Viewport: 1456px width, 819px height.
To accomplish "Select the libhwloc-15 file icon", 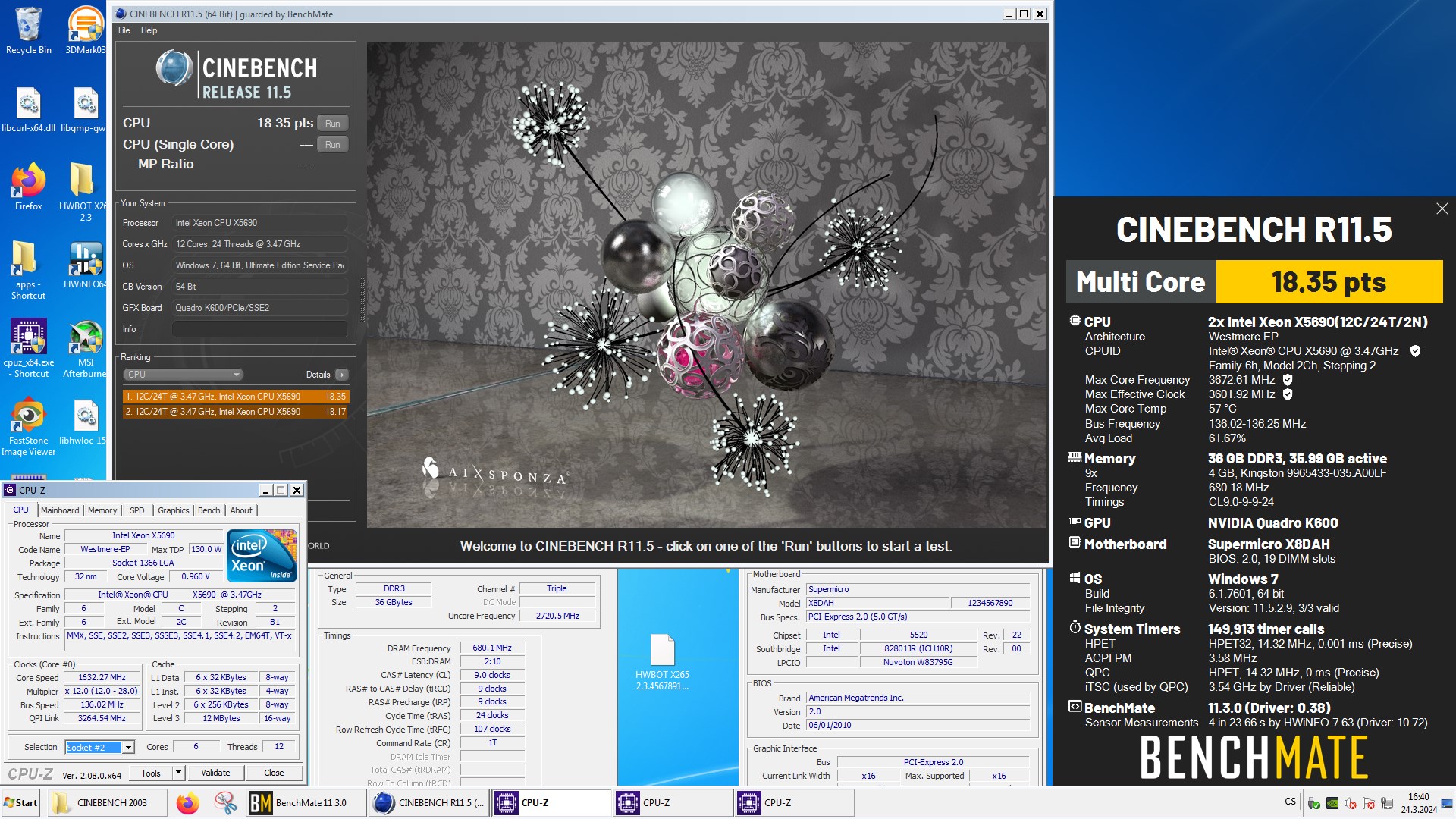I will pyautogui.click(x=84, y=423).
